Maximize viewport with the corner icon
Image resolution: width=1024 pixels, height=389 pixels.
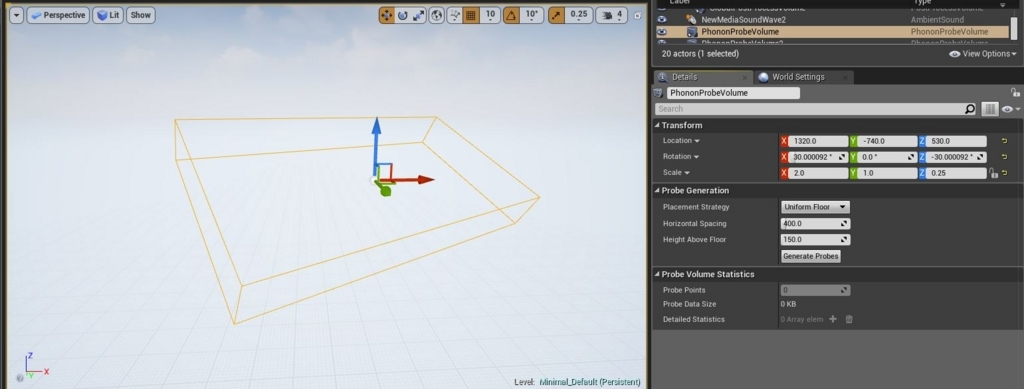click(637, 15)
